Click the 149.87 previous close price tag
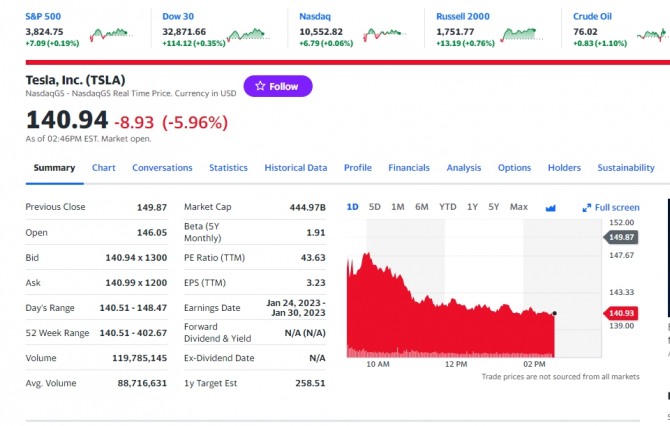The width and height of the screenshot is (670, 426). [620, 237]
